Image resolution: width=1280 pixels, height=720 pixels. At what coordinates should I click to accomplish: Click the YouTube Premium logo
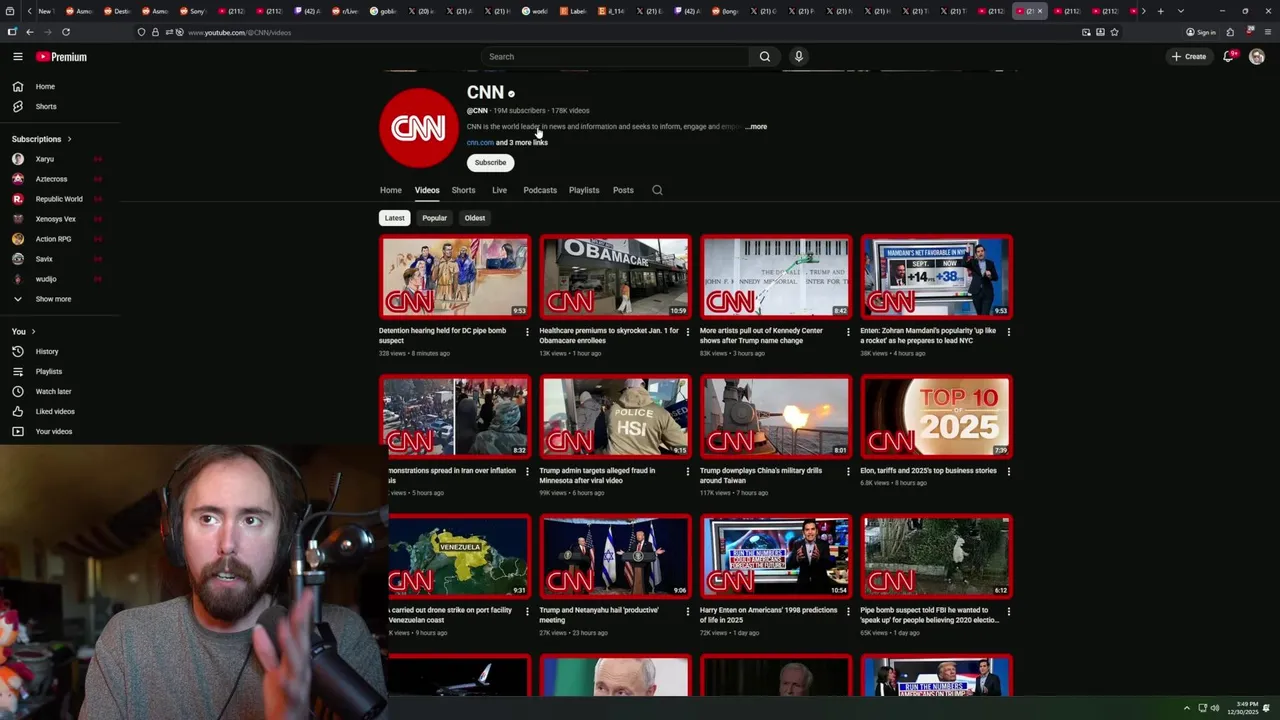coord(61,57)
